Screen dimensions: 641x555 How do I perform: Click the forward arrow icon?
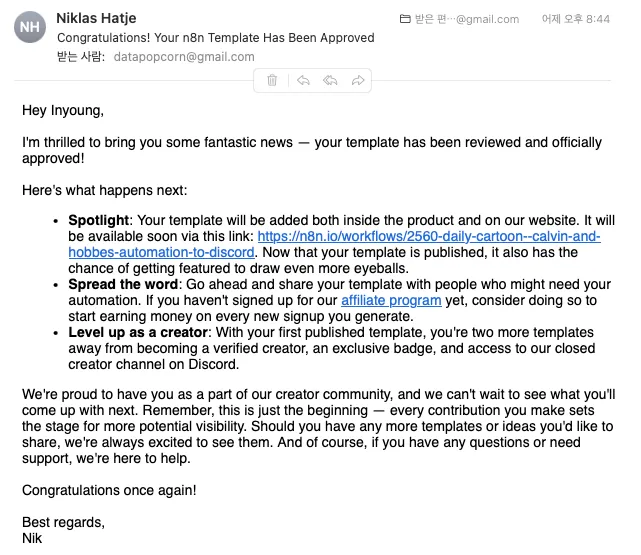pos(357,81)
